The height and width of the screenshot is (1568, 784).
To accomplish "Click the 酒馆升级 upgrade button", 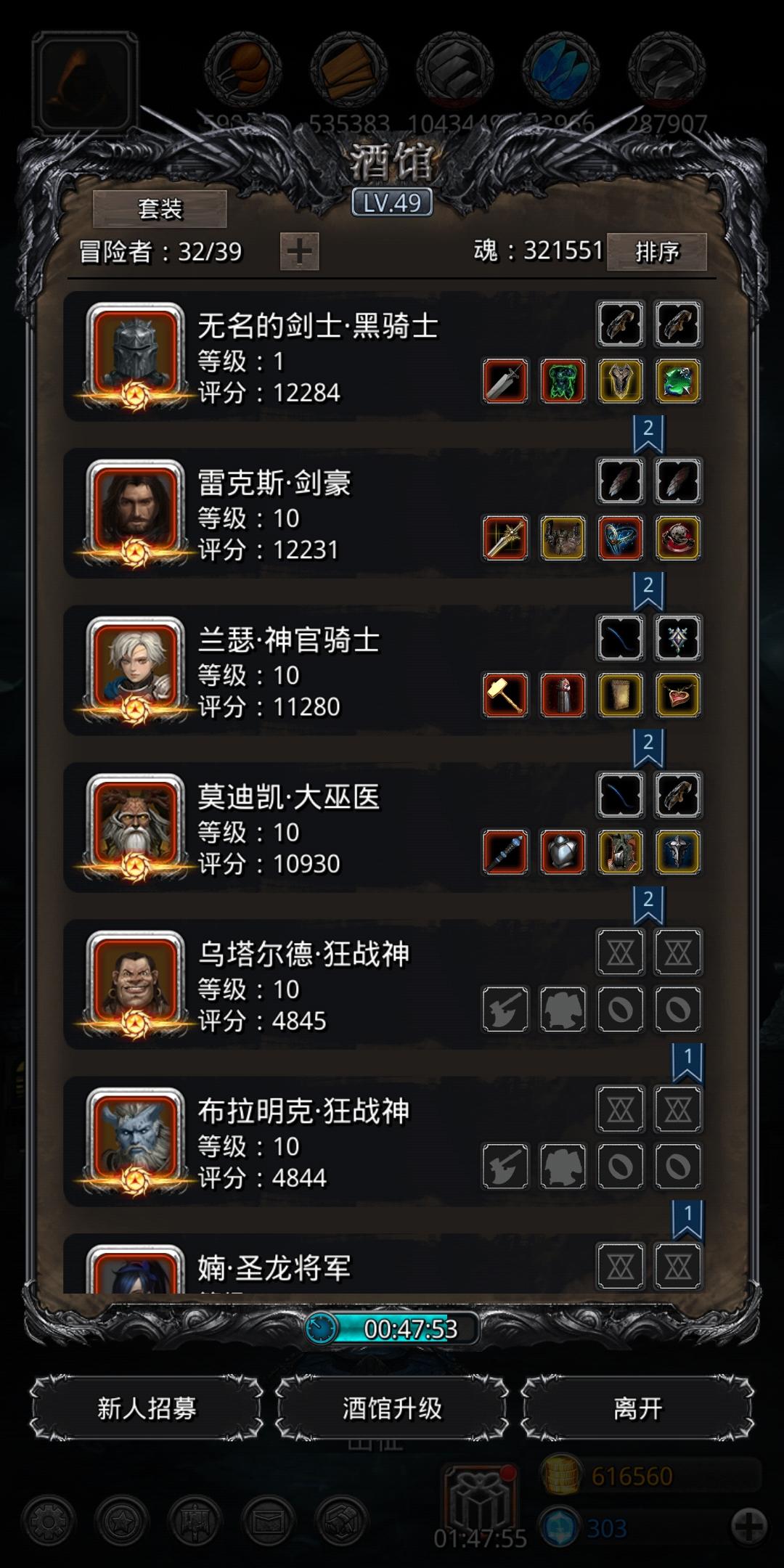I will [392, 1408].
